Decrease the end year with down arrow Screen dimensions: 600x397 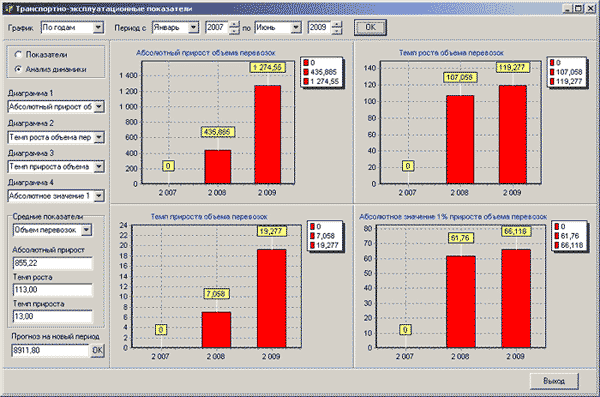pyautogui.click(x=337, y=31)
